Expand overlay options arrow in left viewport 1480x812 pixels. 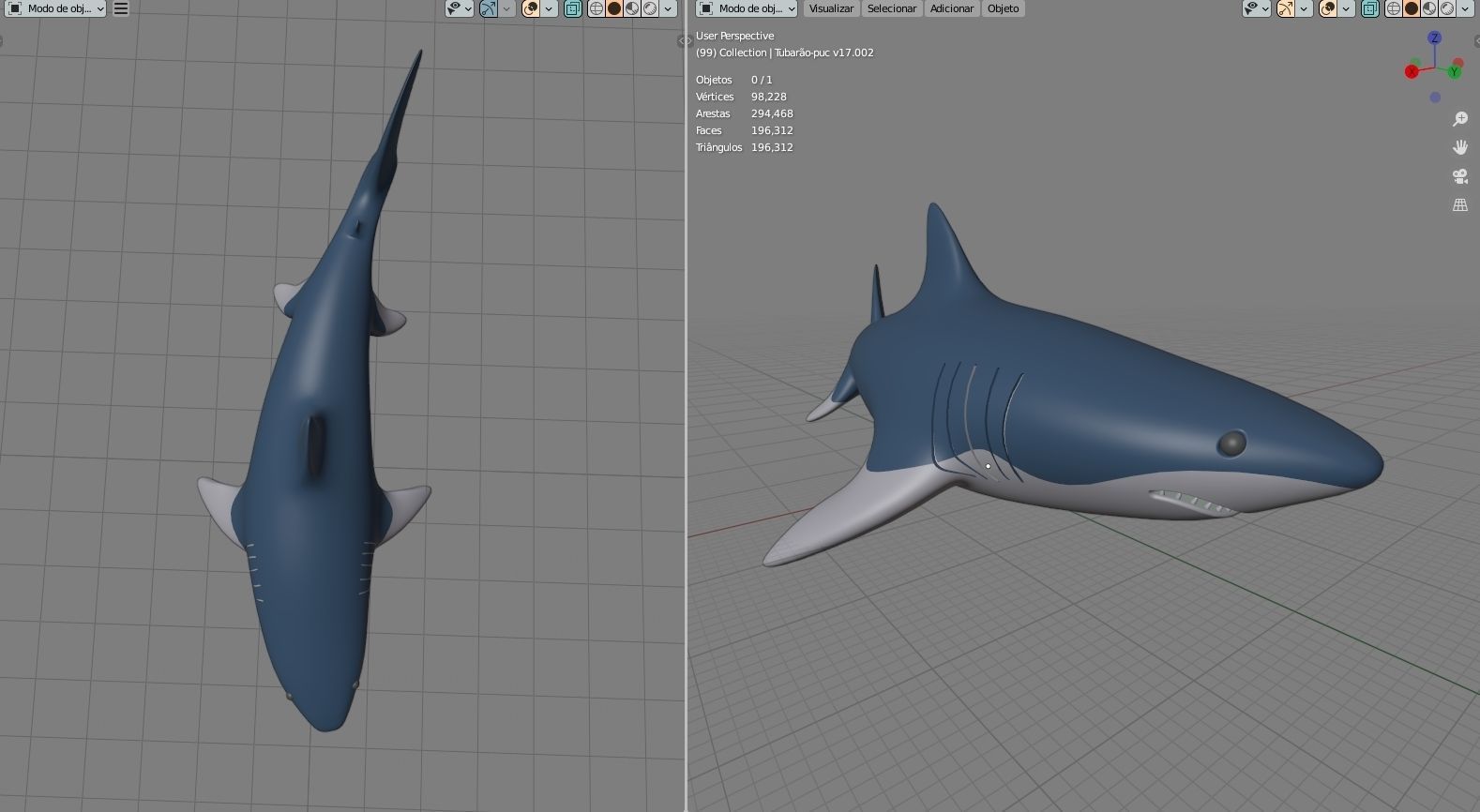[549, 8]
